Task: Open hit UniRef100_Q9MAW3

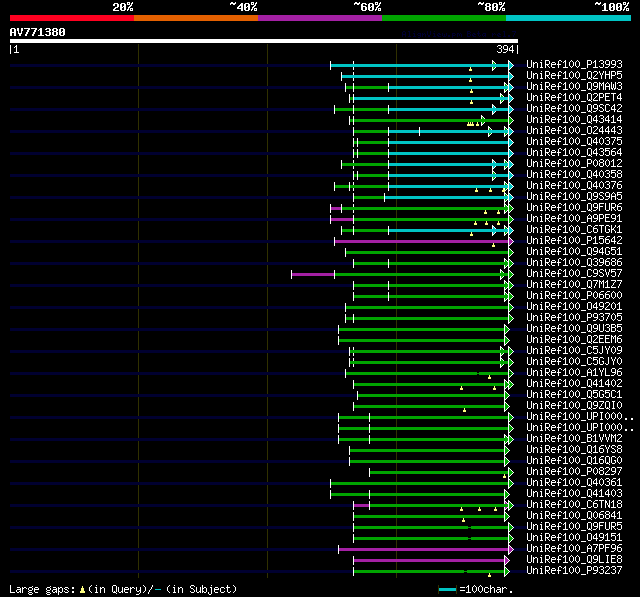Action: point(574,87)
